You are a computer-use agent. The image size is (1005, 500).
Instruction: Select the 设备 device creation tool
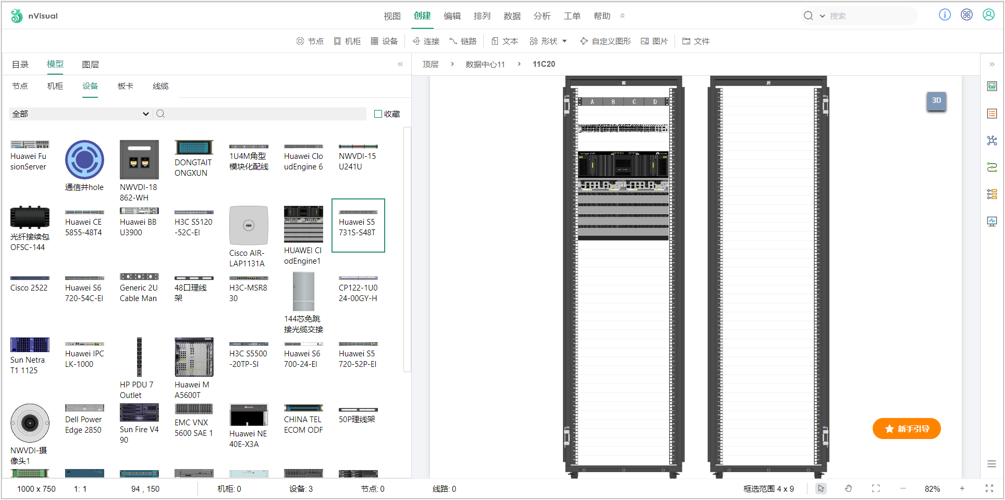[x=384, y=41]
